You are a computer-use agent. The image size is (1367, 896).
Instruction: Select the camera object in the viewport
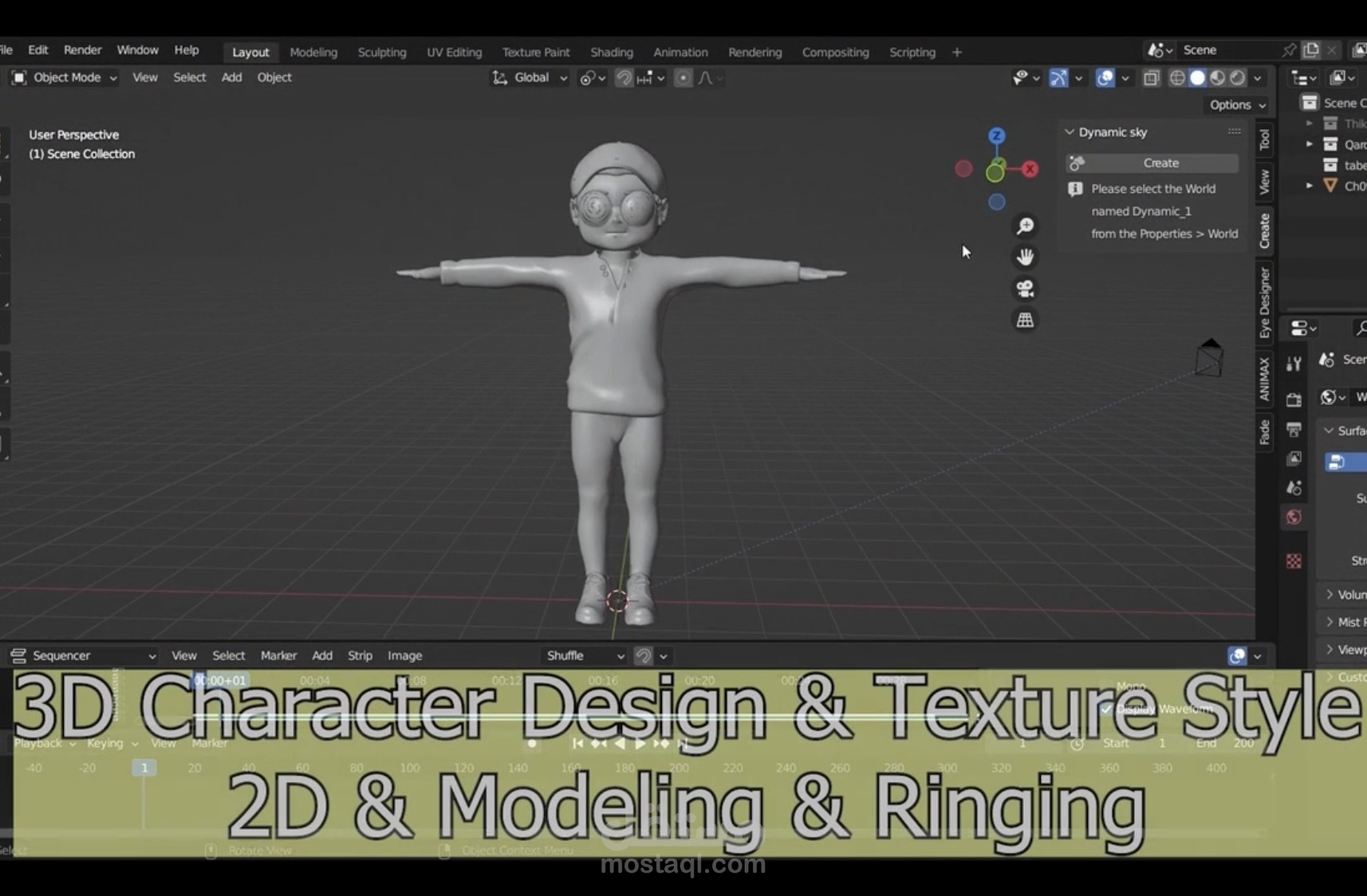point(1209,358)
